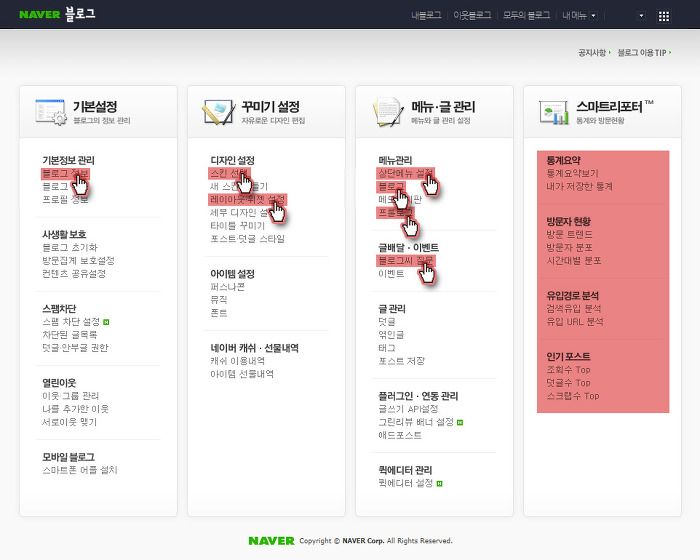The width and height of the screenshot is (700, 560).
Task: Click the NAVER logo in the top bar
Action: tap(39, 14)
